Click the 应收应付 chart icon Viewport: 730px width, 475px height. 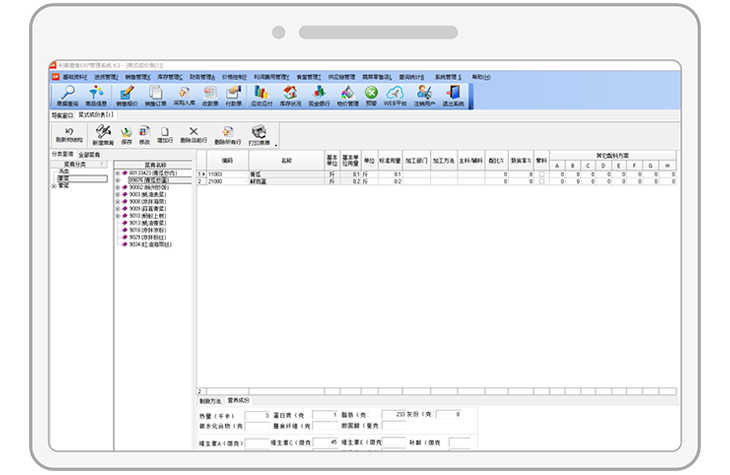[x=261, y=94]
